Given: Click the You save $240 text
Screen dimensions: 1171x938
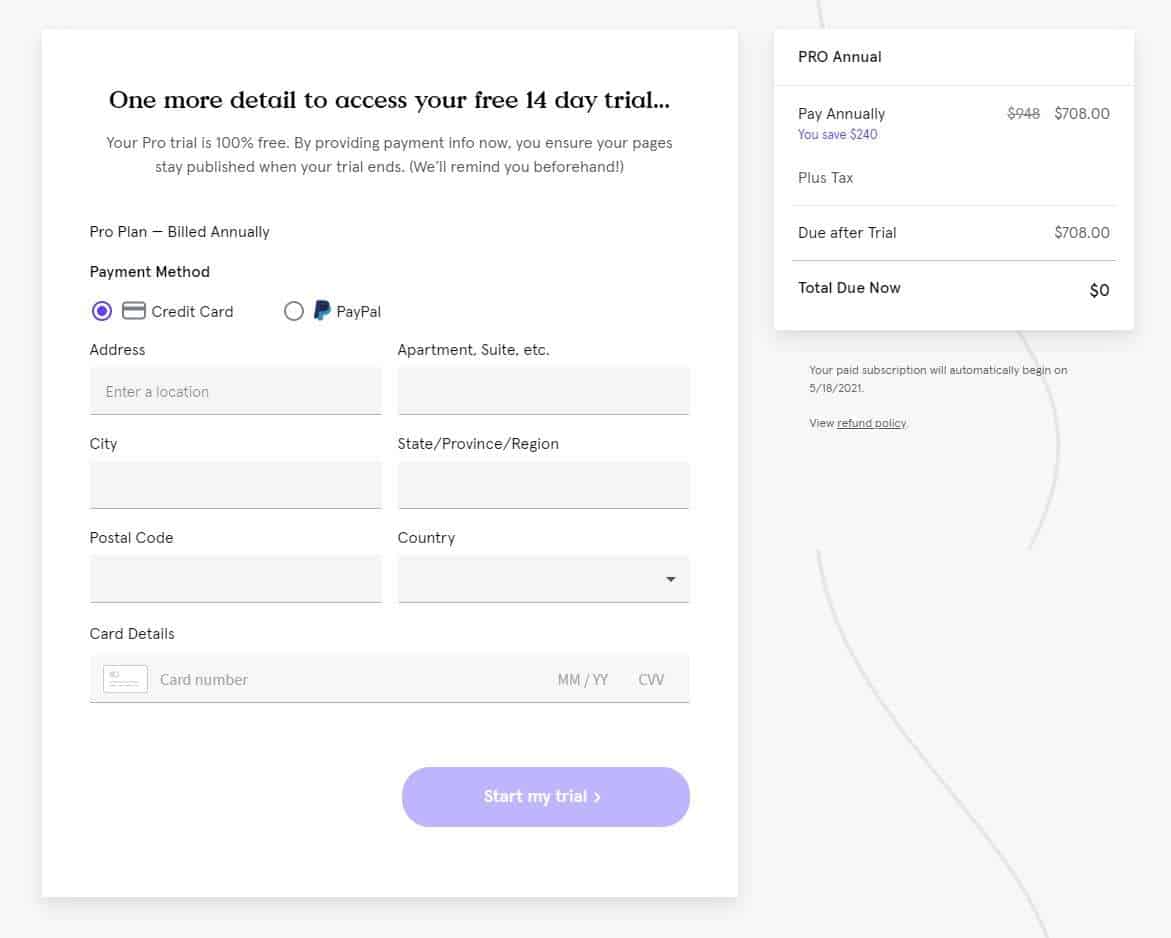Looking at the screenshot, I should (837, 134).
